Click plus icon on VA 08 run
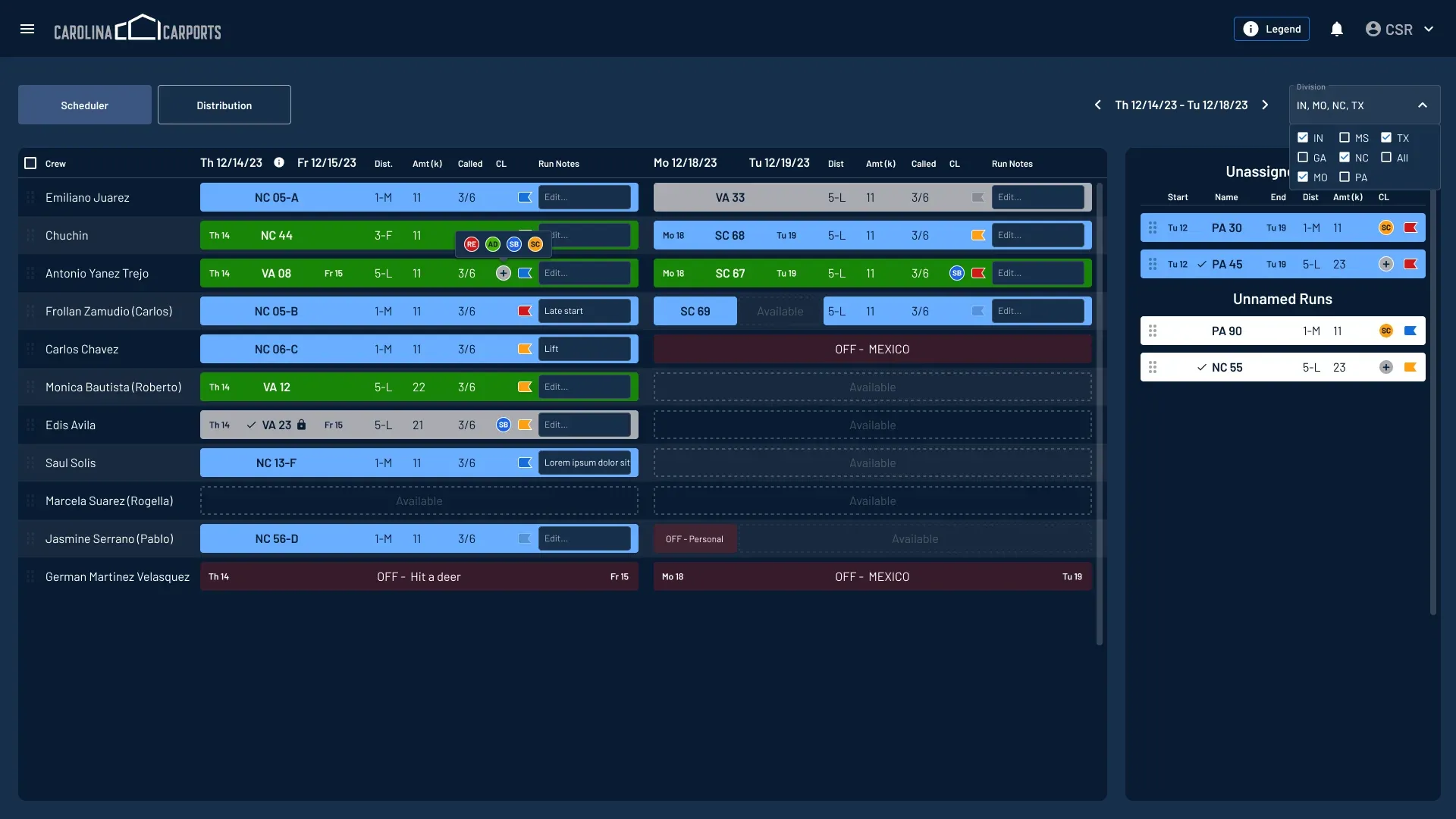This screenshot has width=1456, height=819. 504,273
